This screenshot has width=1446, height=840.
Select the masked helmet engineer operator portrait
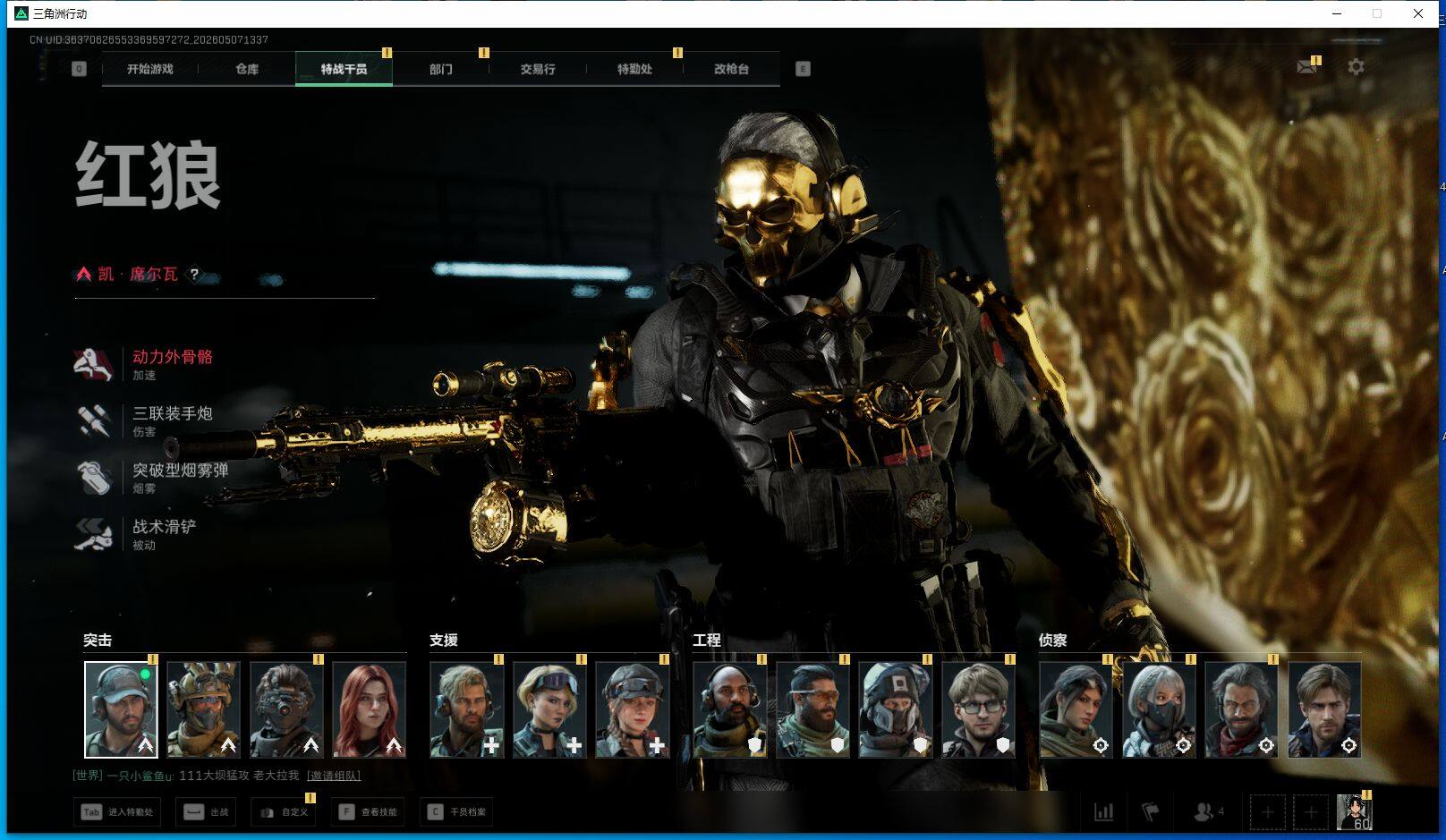896,709
